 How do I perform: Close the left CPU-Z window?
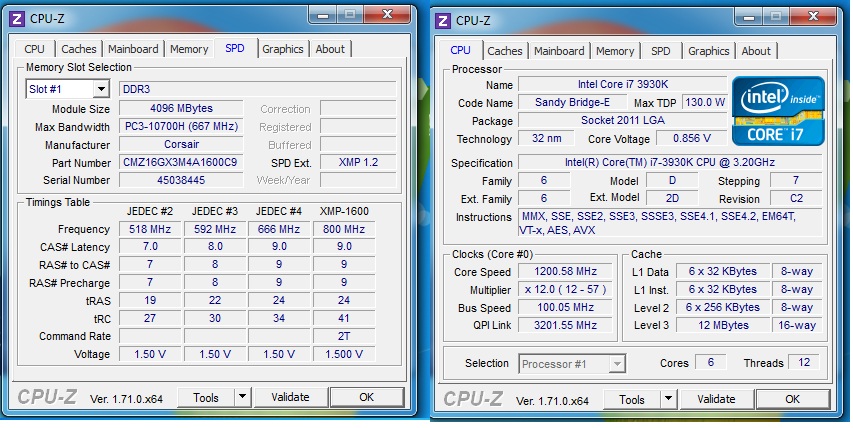[x=387, y=15]
